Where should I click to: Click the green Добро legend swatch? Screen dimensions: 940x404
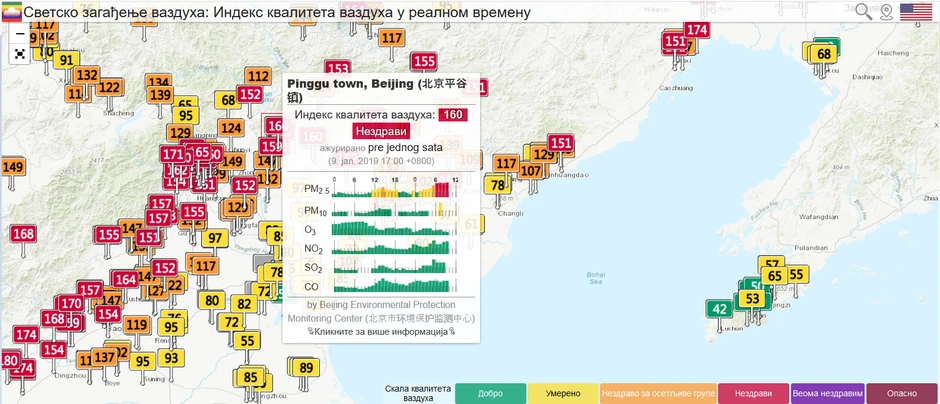(490, 394)
